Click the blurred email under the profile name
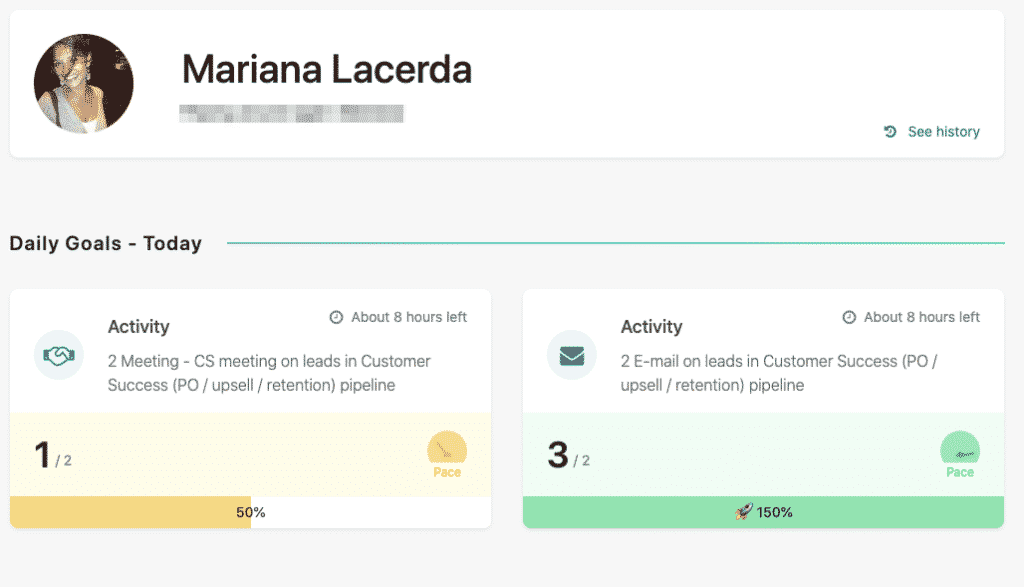1024x587 pixels. pyautogui.click(x=291, y=113)
